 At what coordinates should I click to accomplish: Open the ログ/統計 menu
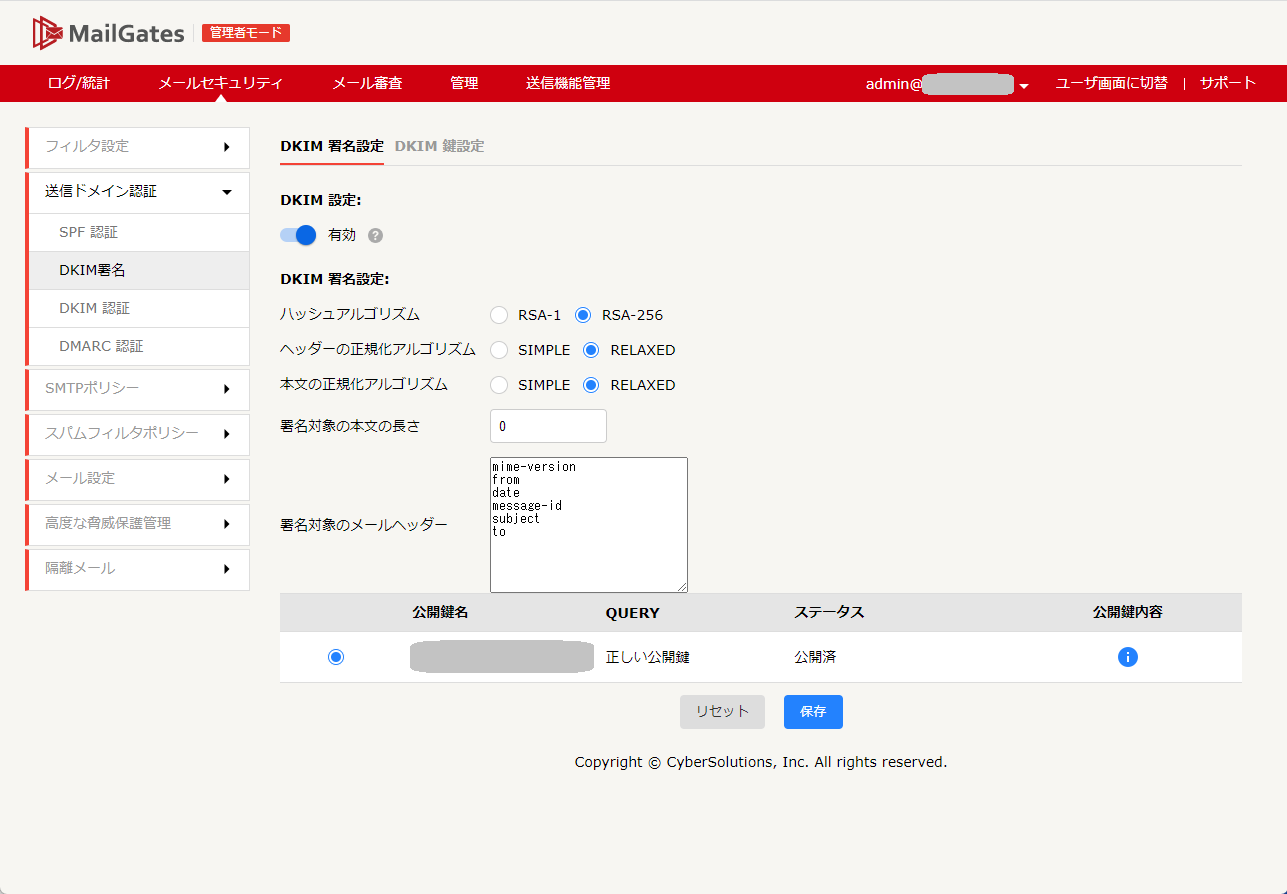click(79, 83)
